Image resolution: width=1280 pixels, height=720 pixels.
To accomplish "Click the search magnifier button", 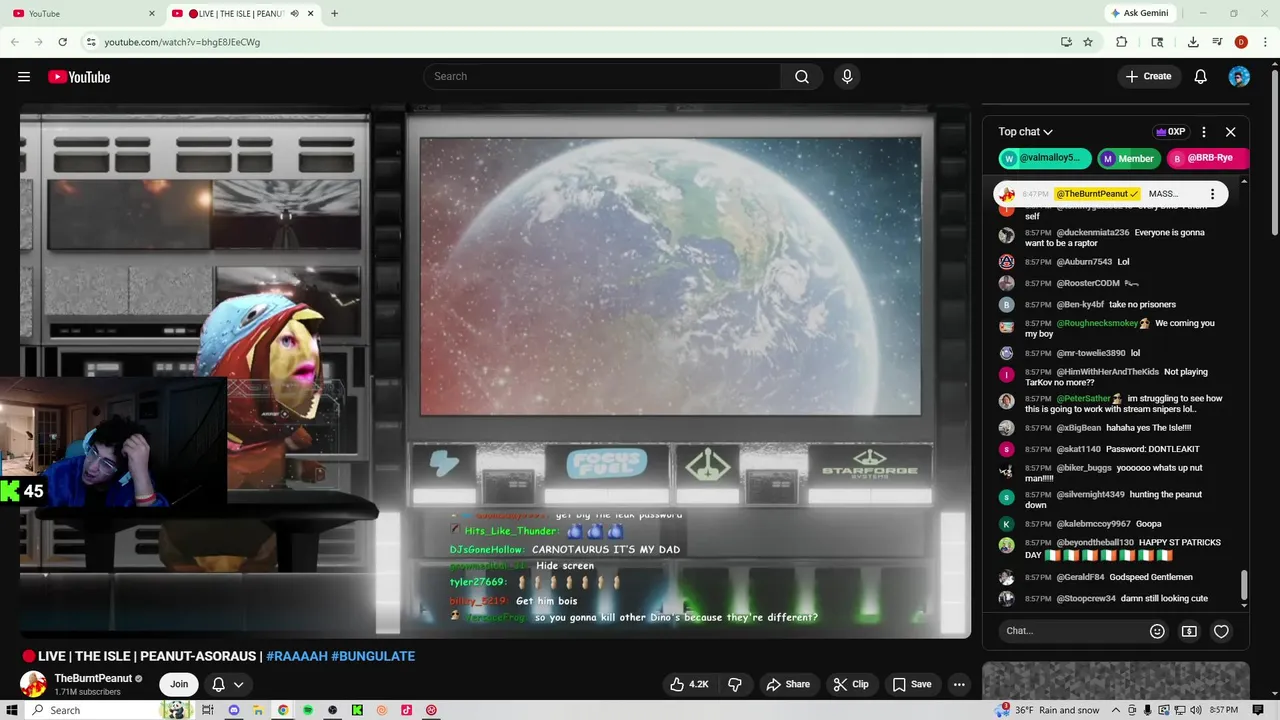I will [802, 77].
